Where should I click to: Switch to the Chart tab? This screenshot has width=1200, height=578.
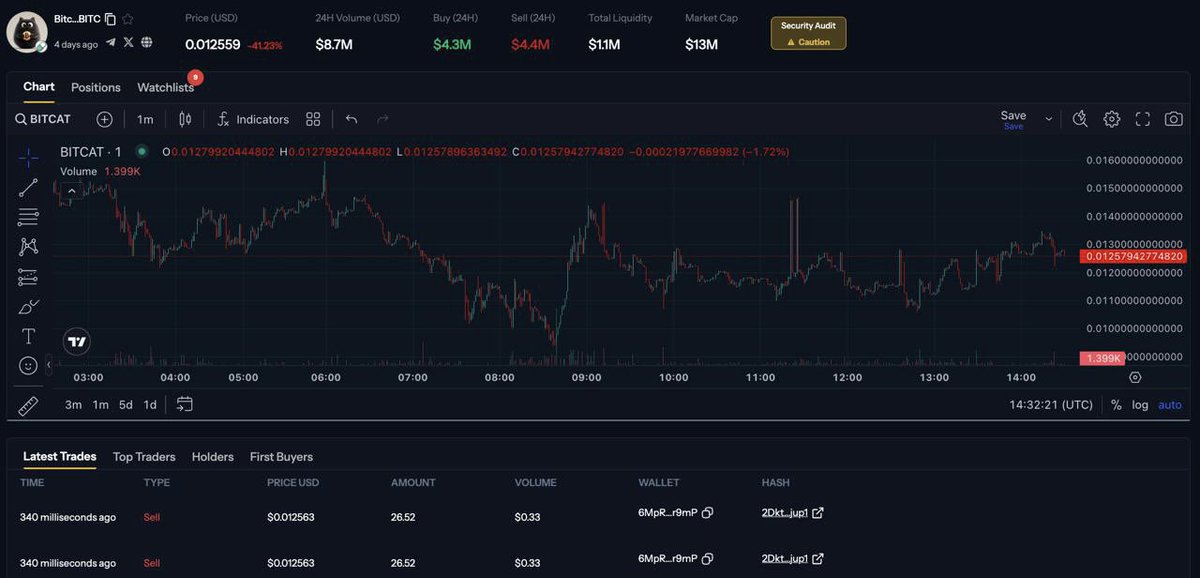point(39,87)
